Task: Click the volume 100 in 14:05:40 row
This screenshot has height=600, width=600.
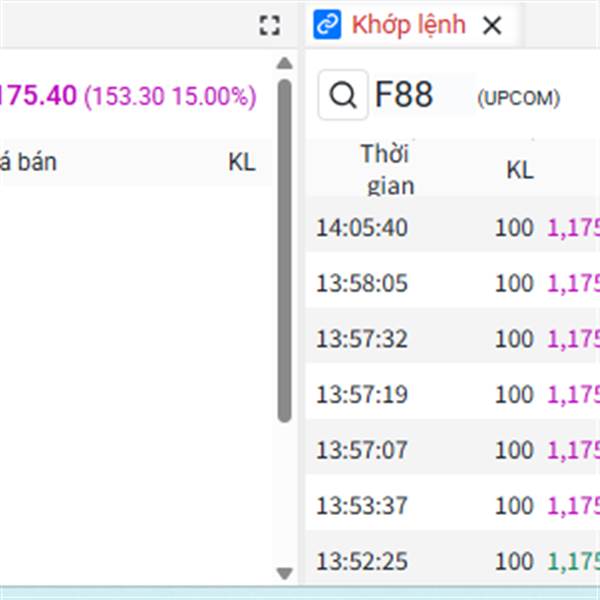Action: click(514, 228)
